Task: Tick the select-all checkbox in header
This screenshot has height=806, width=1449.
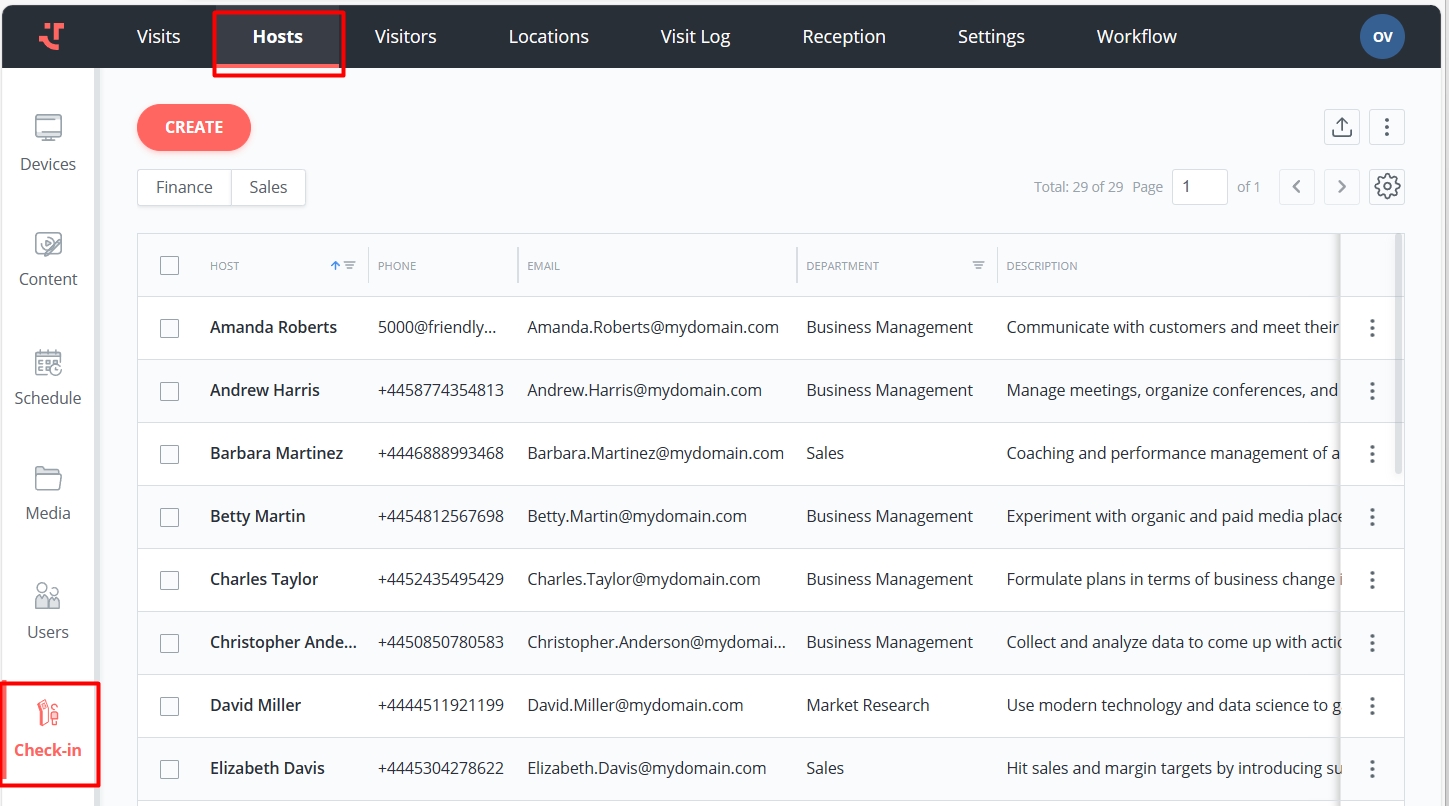Action: [x=170, y=265]
